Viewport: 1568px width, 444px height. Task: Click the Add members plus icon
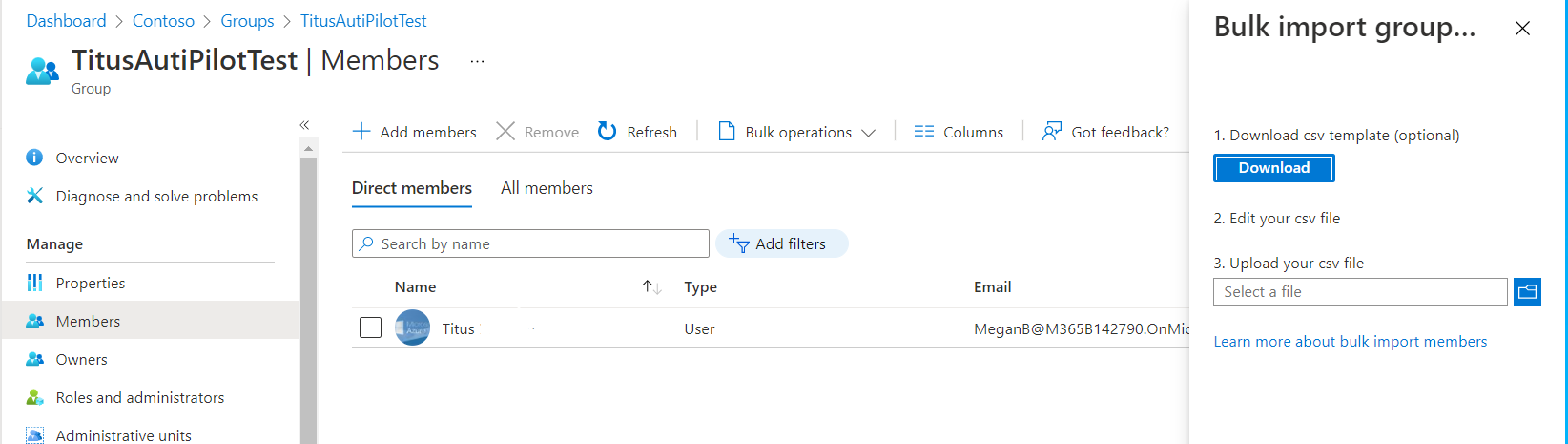361,132
